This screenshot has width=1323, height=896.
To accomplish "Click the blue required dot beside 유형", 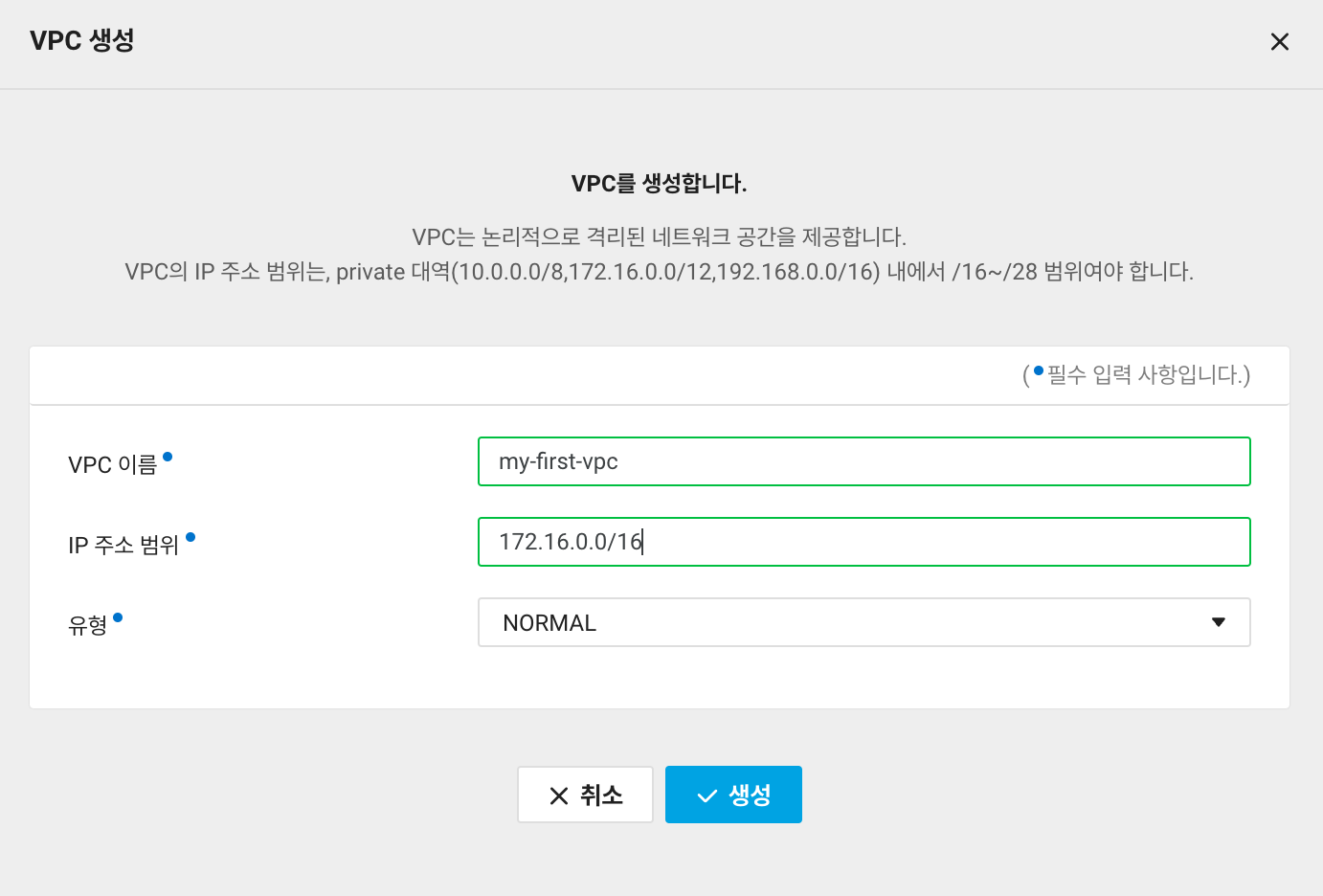I will coord(118,617).
